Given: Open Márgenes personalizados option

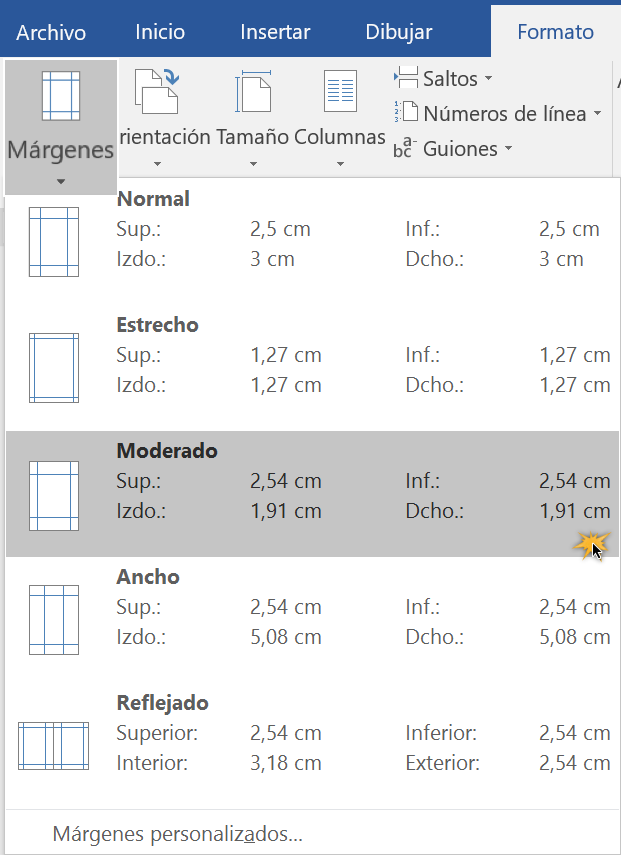Looking at the screenshot, I should click(177, 834).
